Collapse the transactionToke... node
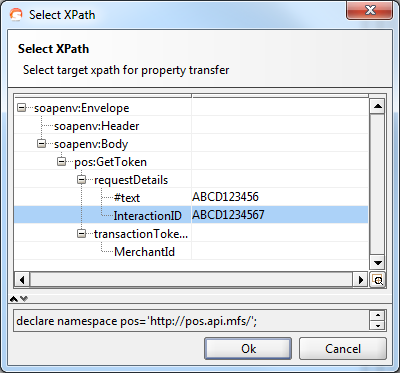 82,234
